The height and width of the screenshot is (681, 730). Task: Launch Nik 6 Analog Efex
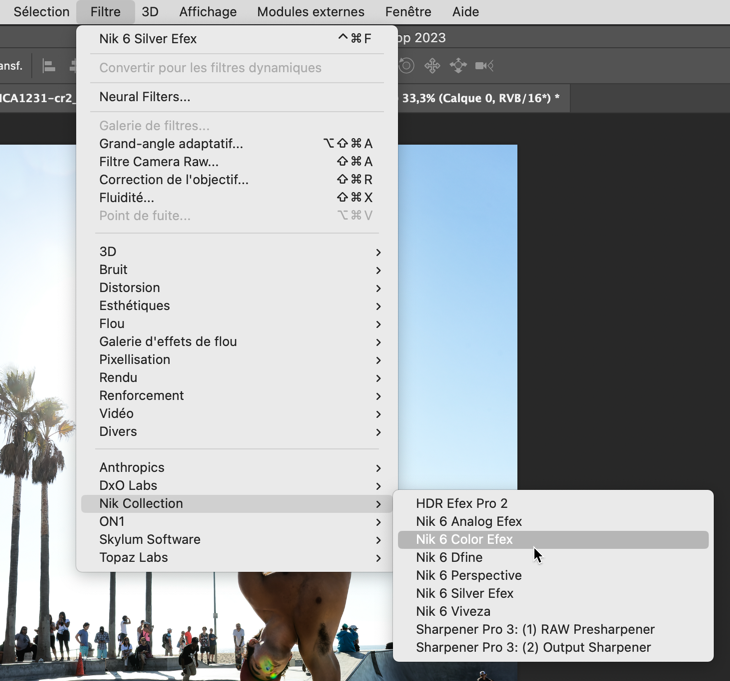click(553, 522)
